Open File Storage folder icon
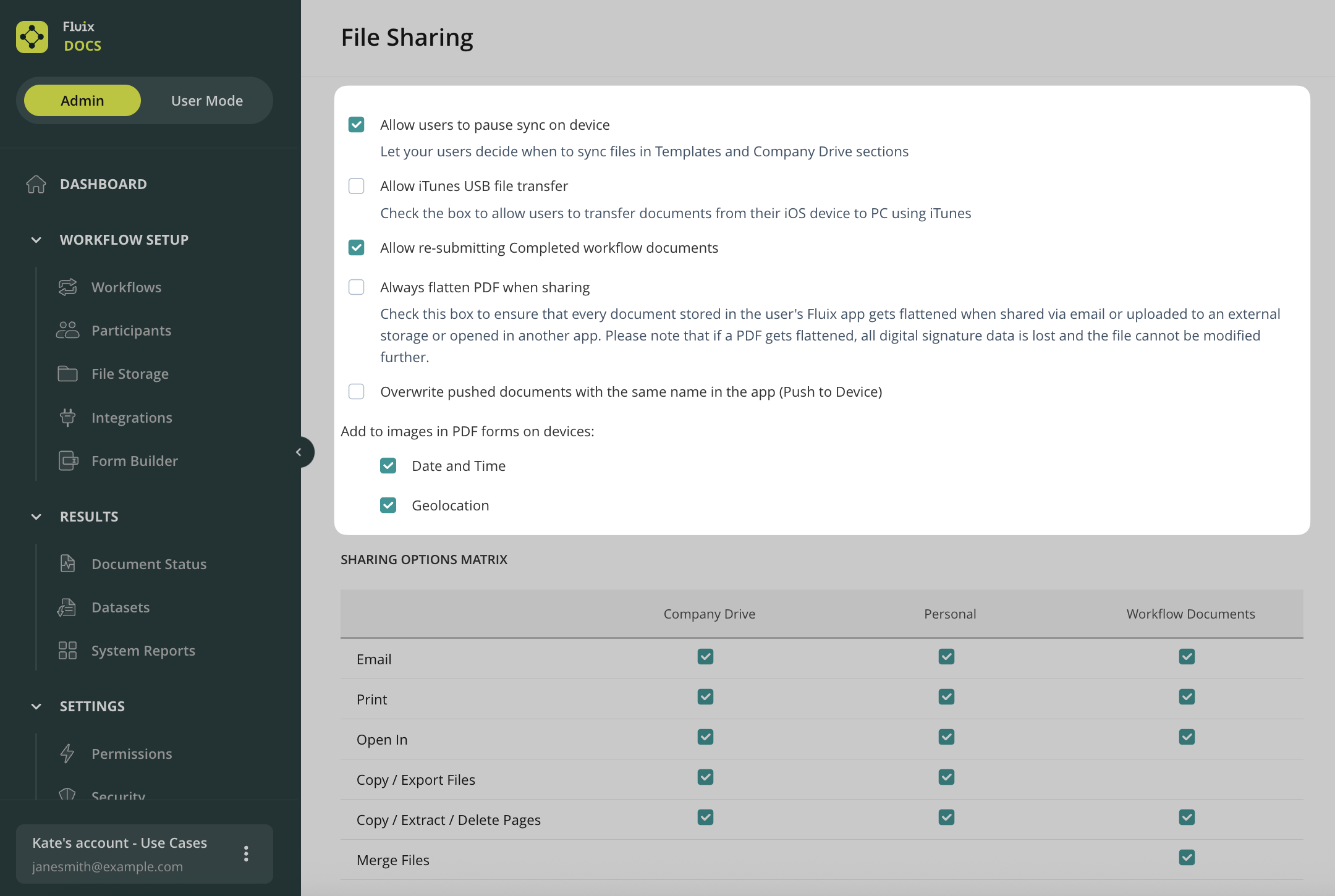Viewport: 1335px width, 896px height. click(67, 374)
